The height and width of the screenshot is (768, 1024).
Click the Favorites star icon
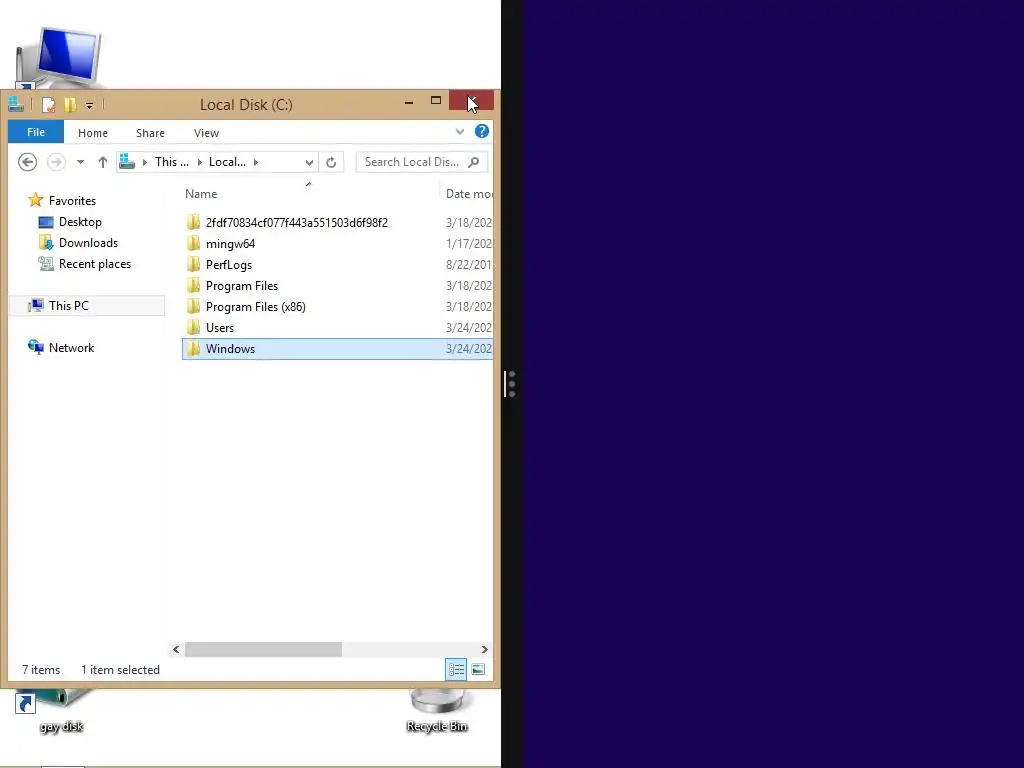[x=36, y=200]
